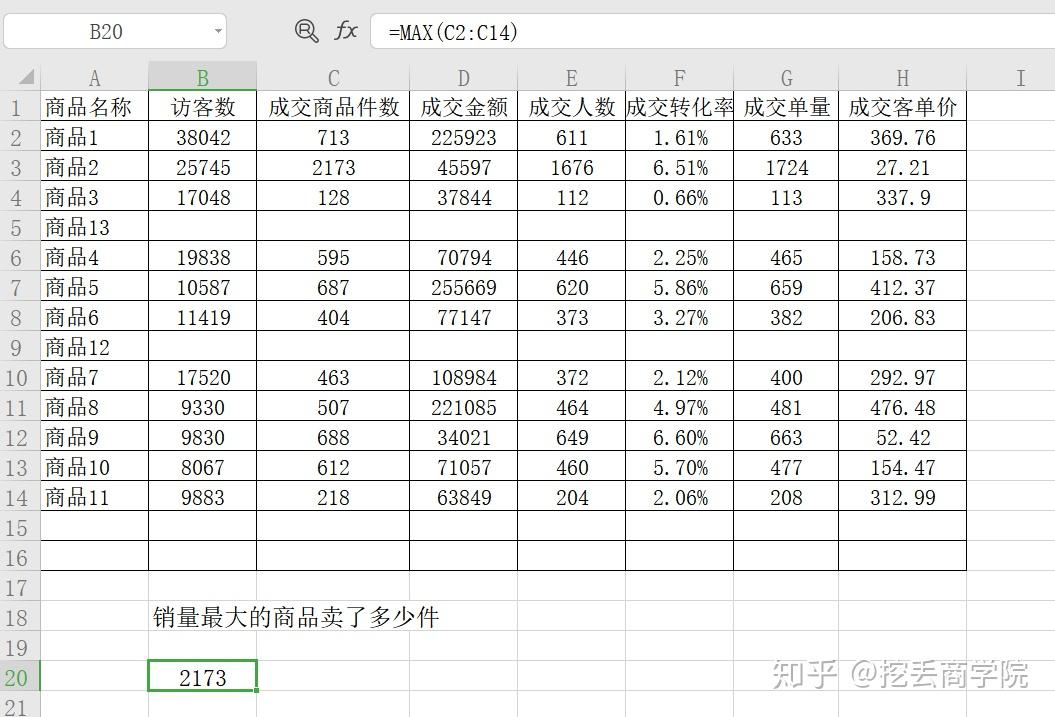Image resolution: width=1055 pixels, height=717 pixels.
Task: Select the cell containing 369.76
Action: [902, 137]
